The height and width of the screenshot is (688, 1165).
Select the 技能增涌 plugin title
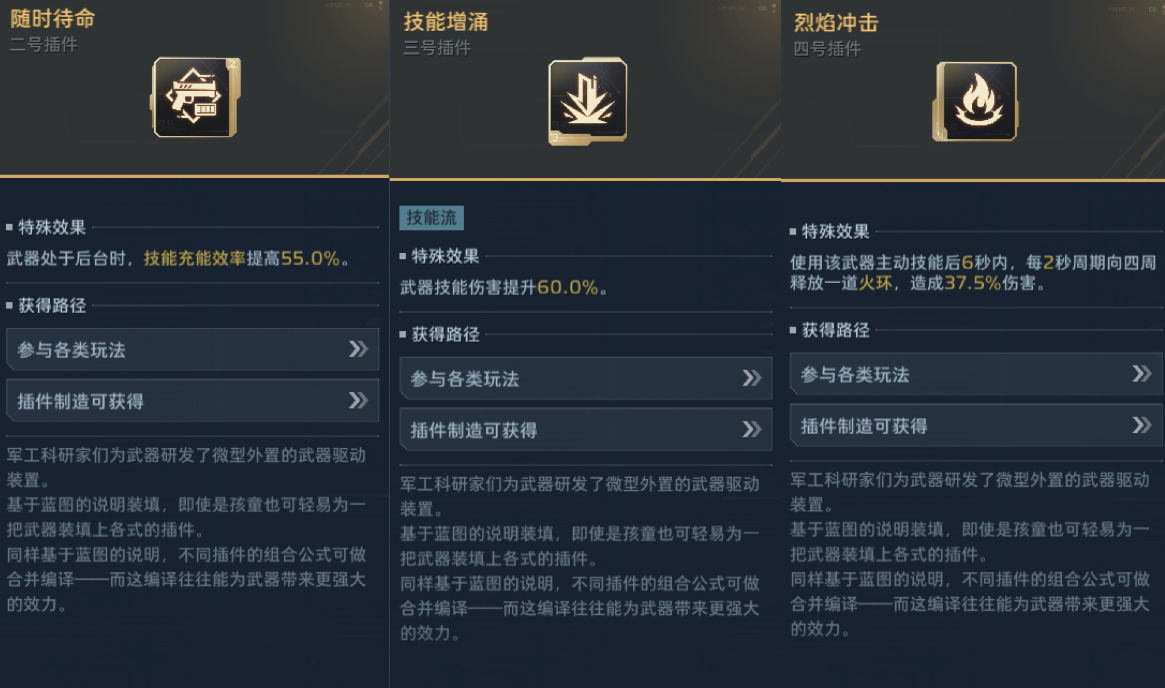click(445, 22)
